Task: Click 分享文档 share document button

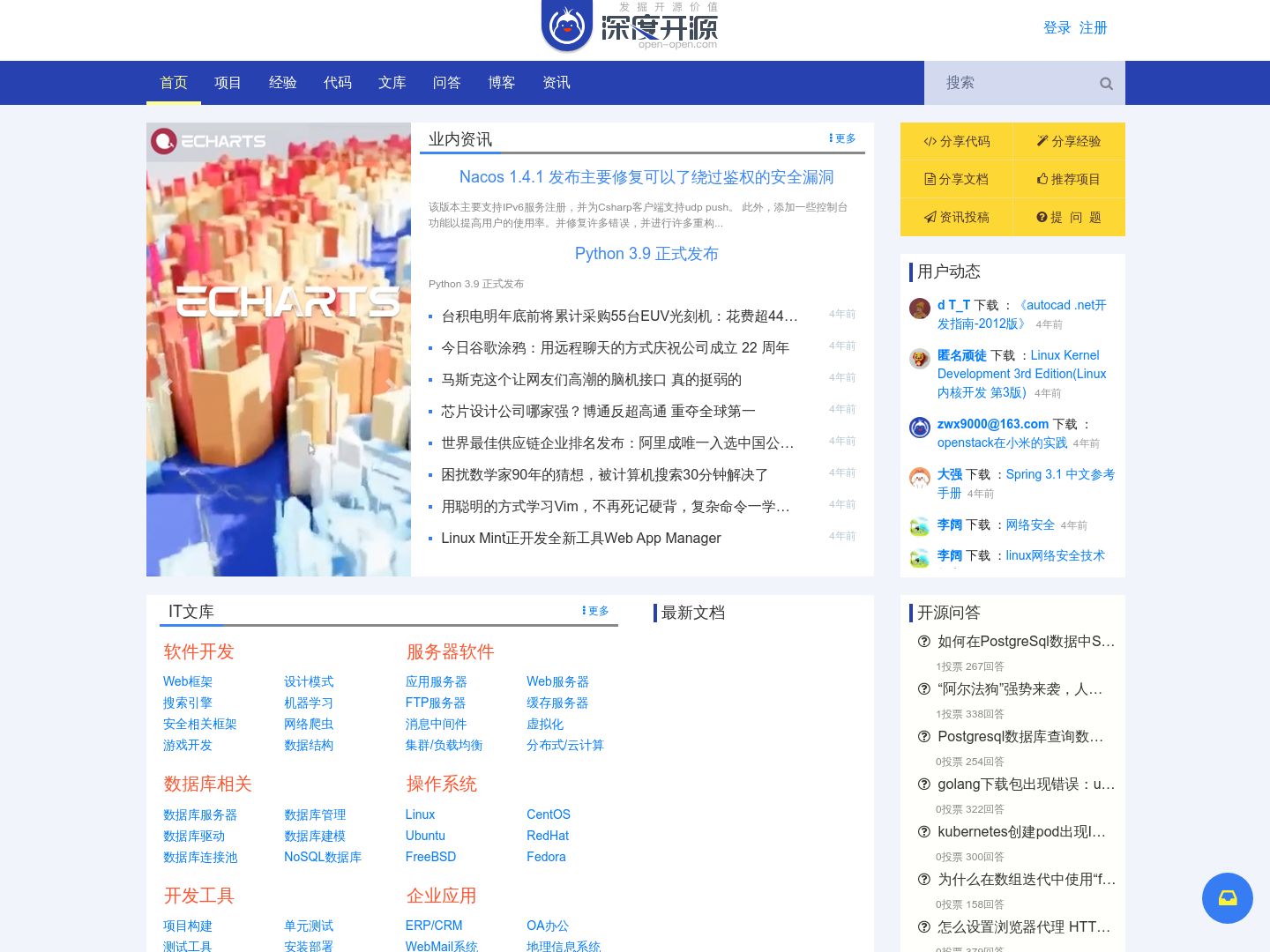Action: (957, 179)
